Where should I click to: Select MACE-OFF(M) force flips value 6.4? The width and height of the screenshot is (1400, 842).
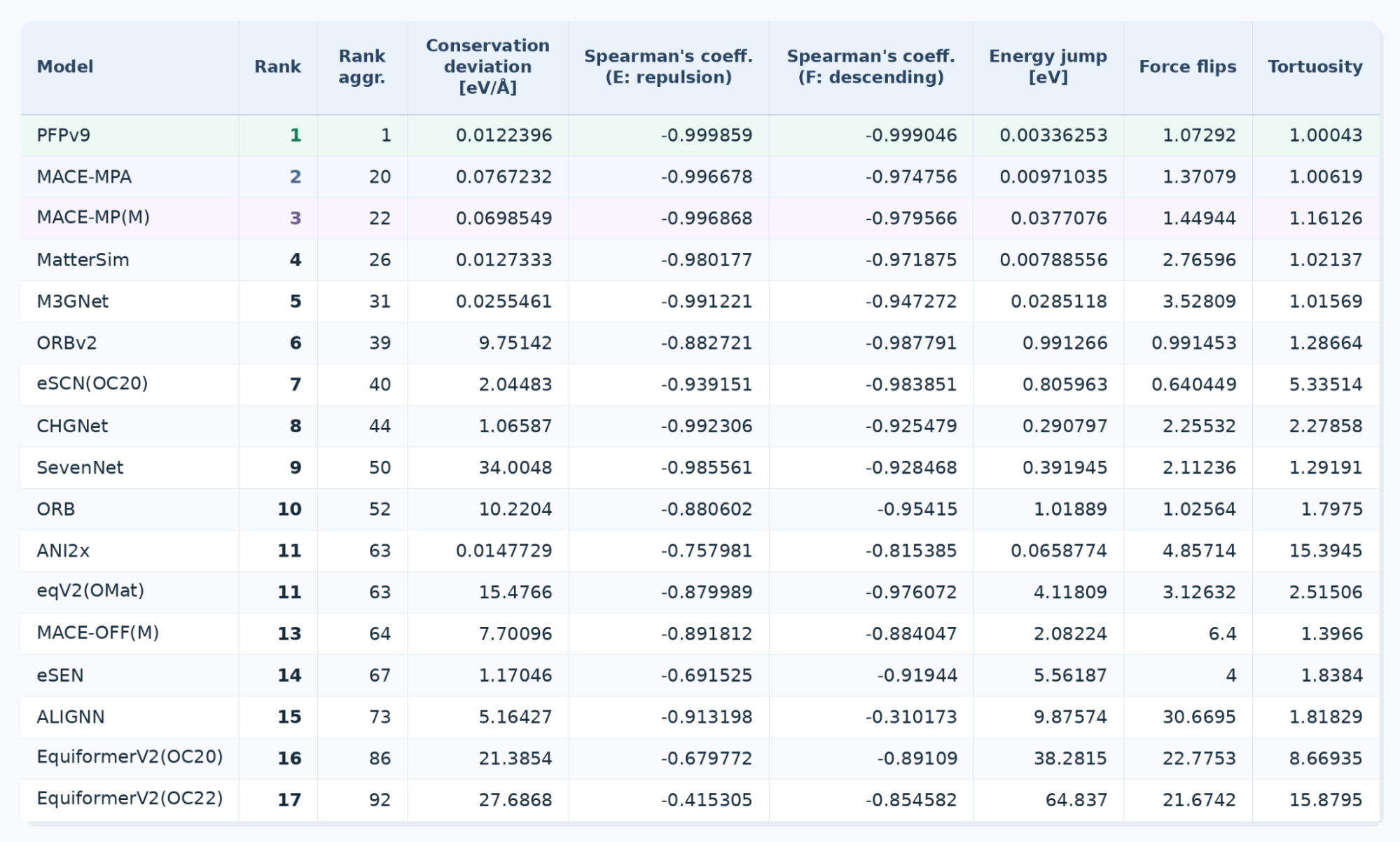tap(1222, 633)
